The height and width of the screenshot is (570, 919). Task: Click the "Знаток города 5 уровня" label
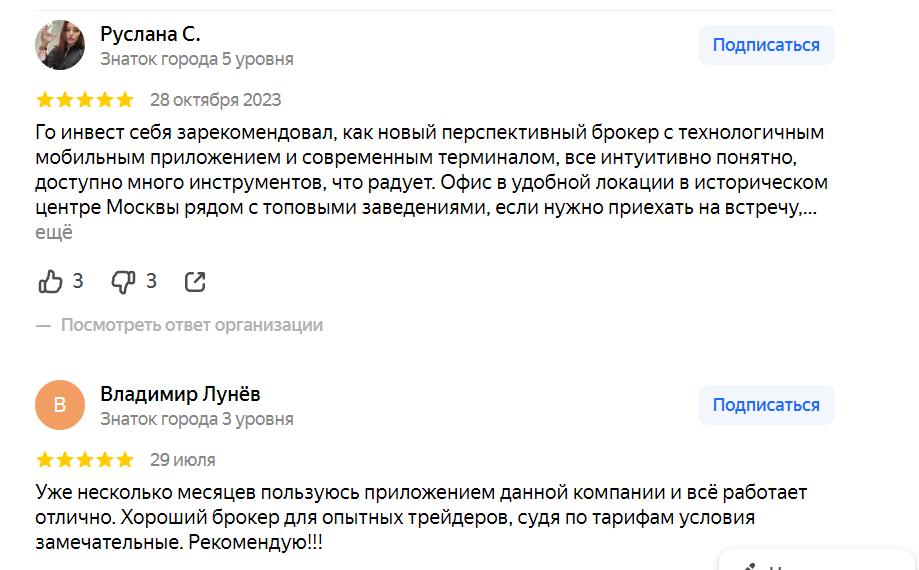[x=197, y=59]
